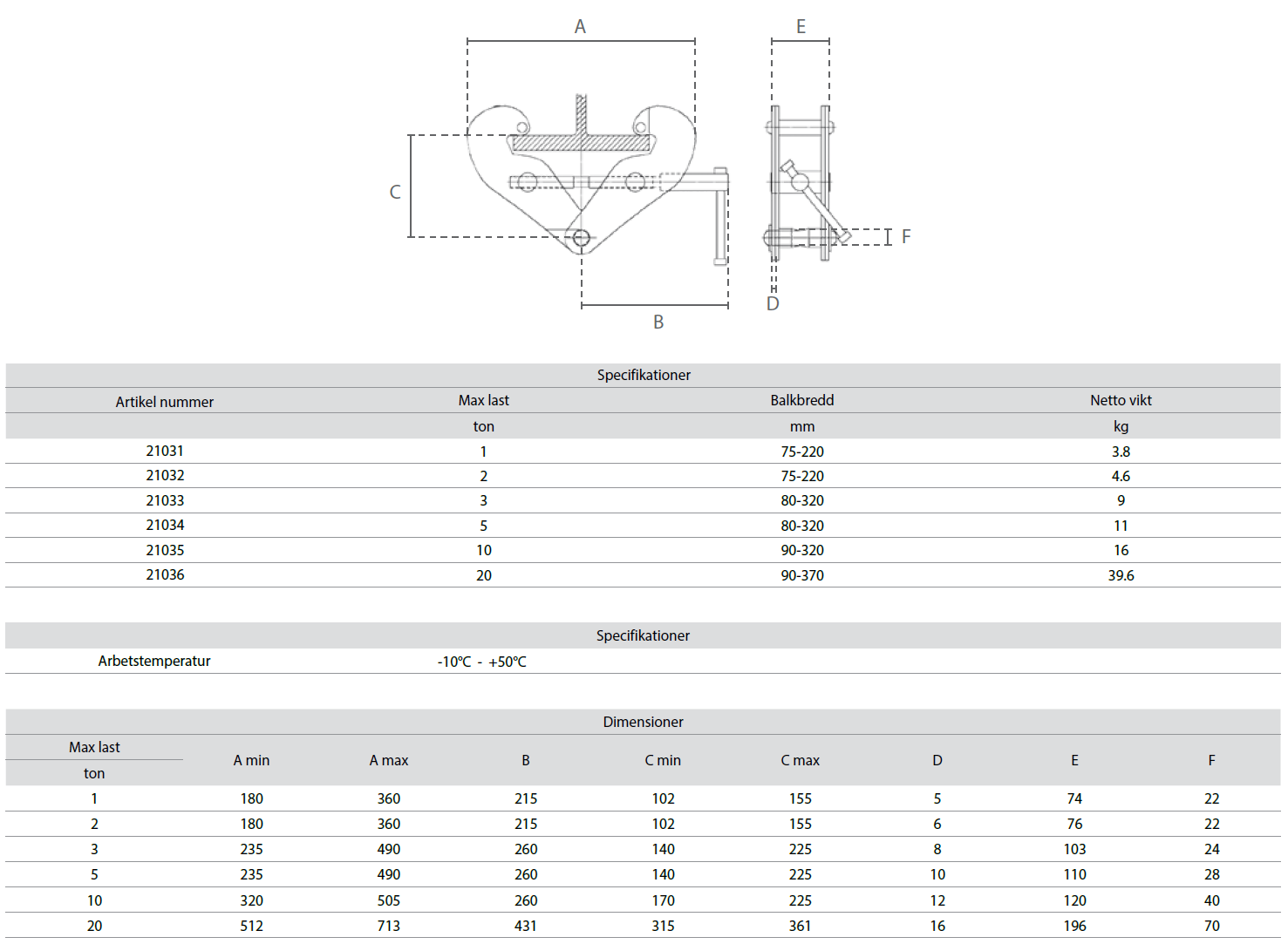Click the 'kg' unit label

(1121, 426)
